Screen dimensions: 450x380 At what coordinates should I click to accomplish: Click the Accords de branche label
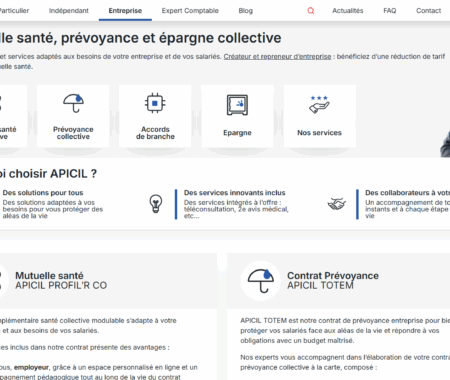pyautogui.click(x=155, y=133)
